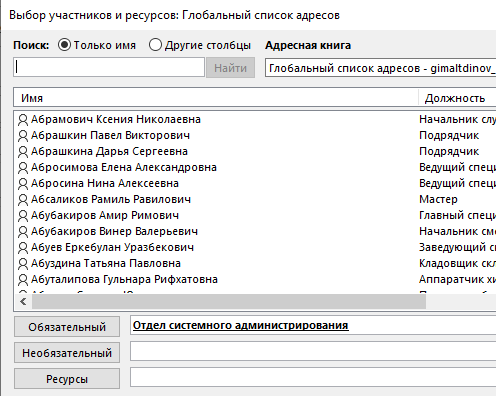Select the name Абросимова Елена Александровна
The image size is (496, 396).
click(x=124, y=167)
